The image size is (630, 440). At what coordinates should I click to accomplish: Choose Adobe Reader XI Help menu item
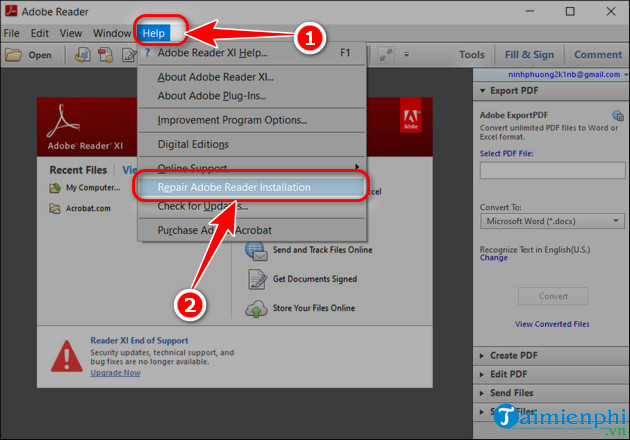[252, 53]
